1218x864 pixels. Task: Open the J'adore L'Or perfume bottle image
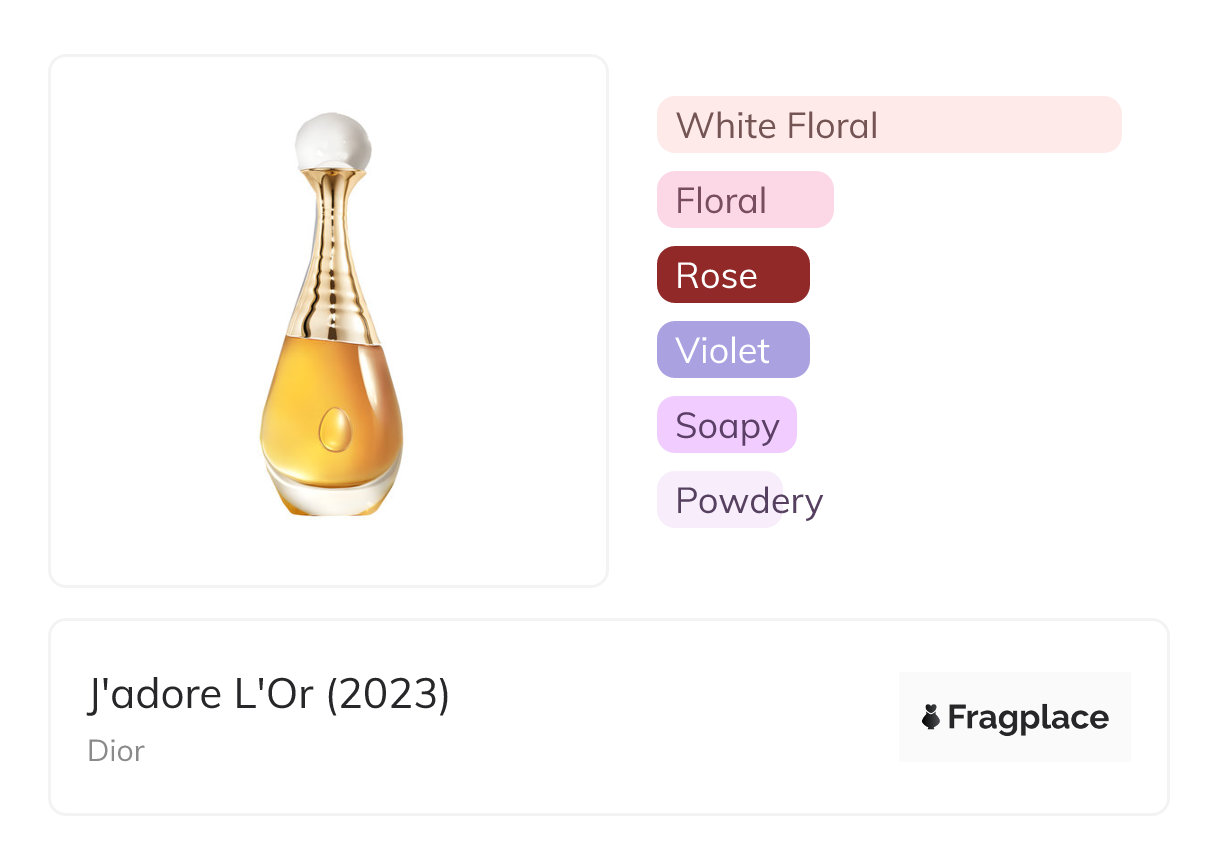tap(330, 320)
